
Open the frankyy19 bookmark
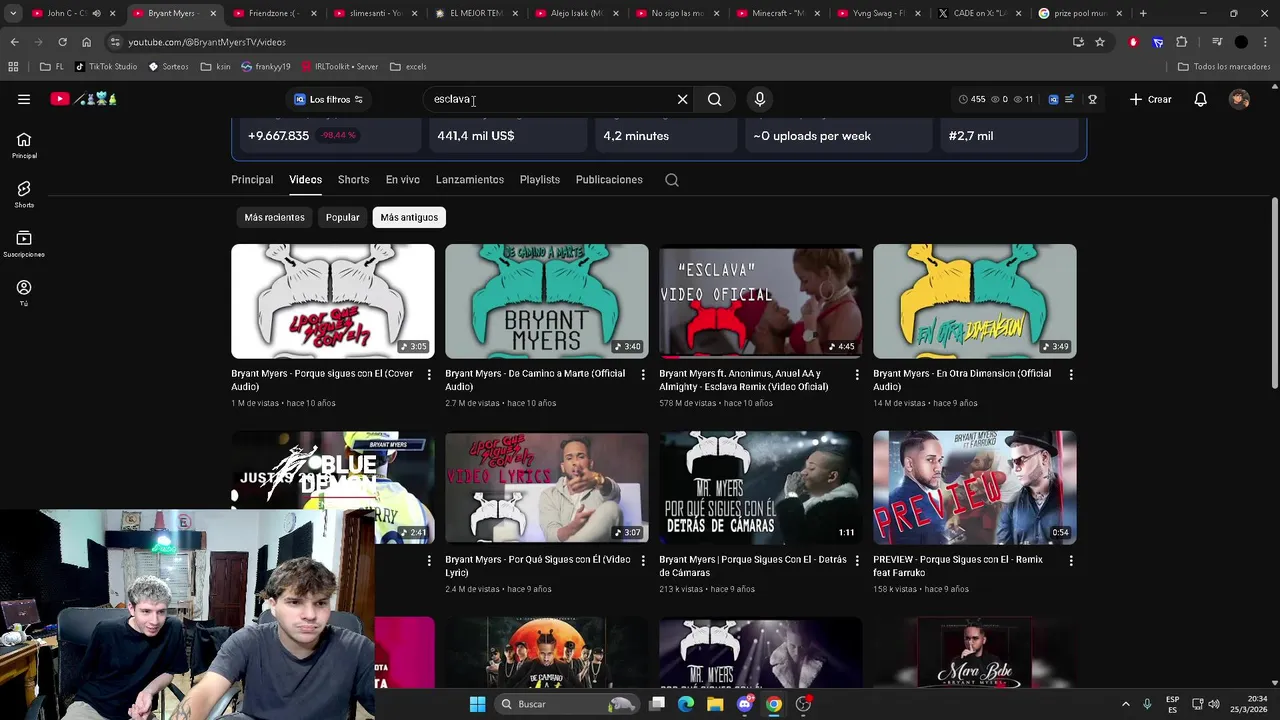[265, 66]
